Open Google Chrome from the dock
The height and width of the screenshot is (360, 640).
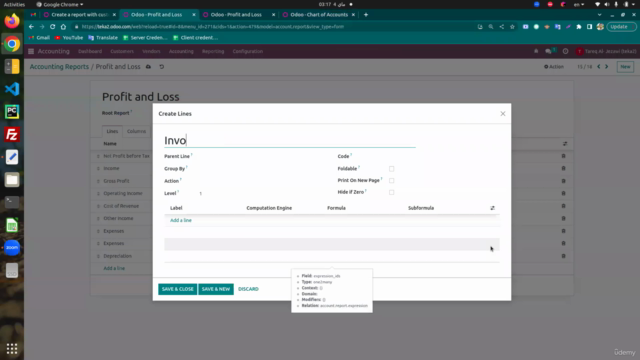click(x=12, y=44)
